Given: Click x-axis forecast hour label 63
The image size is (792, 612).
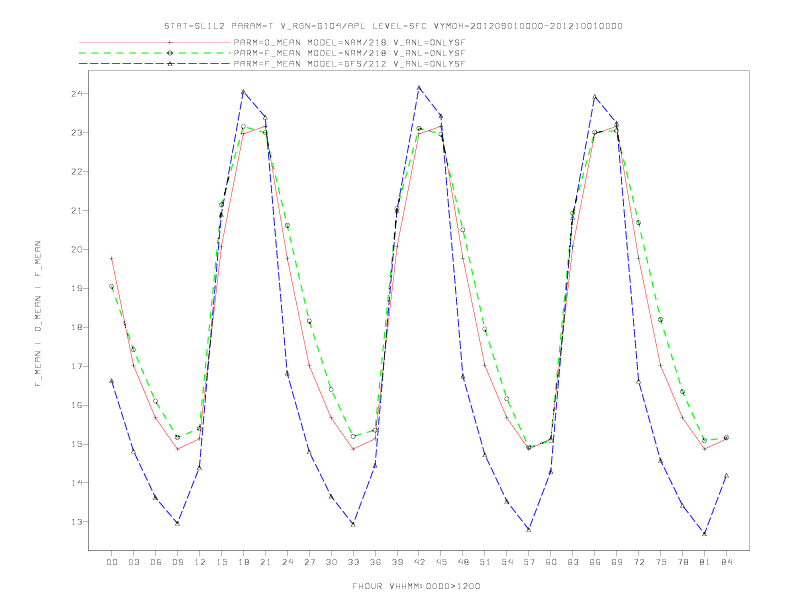Looking at the screenshot, I should point(573,562).
